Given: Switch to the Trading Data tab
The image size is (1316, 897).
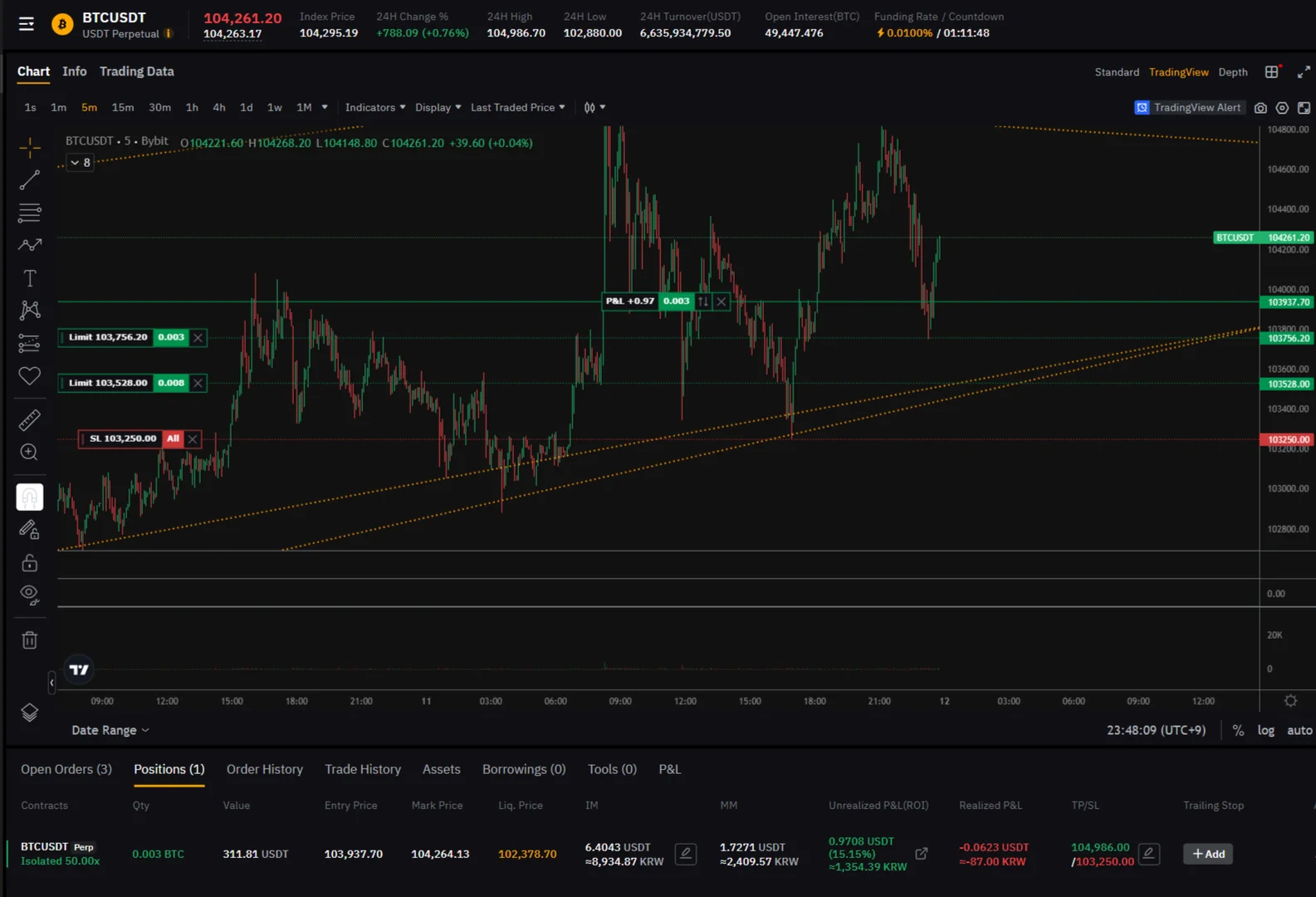Looking at the screenshot, I should click(x=137, y=71).
